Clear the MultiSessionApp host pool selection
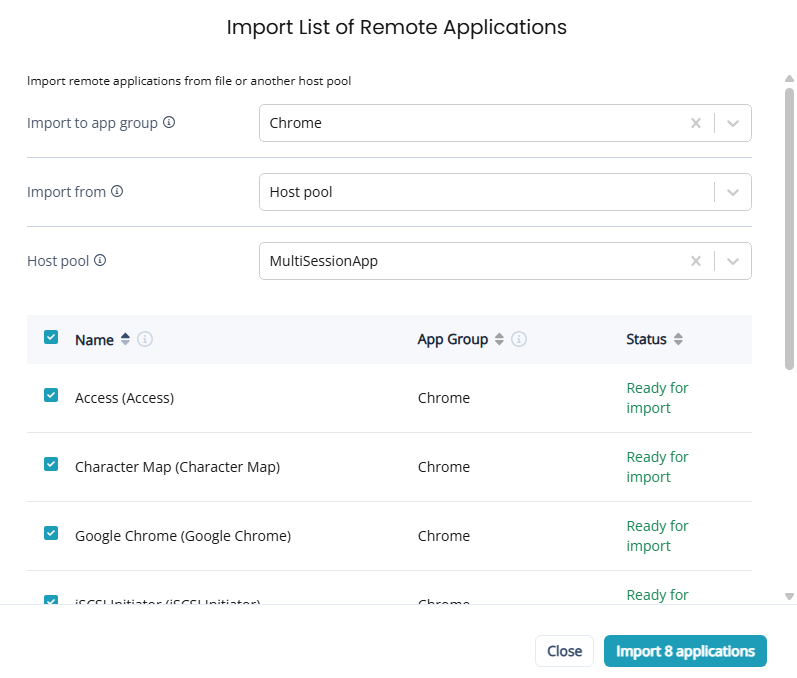The height and width of the screenshot is (678, 797). (x=696, y=261)
